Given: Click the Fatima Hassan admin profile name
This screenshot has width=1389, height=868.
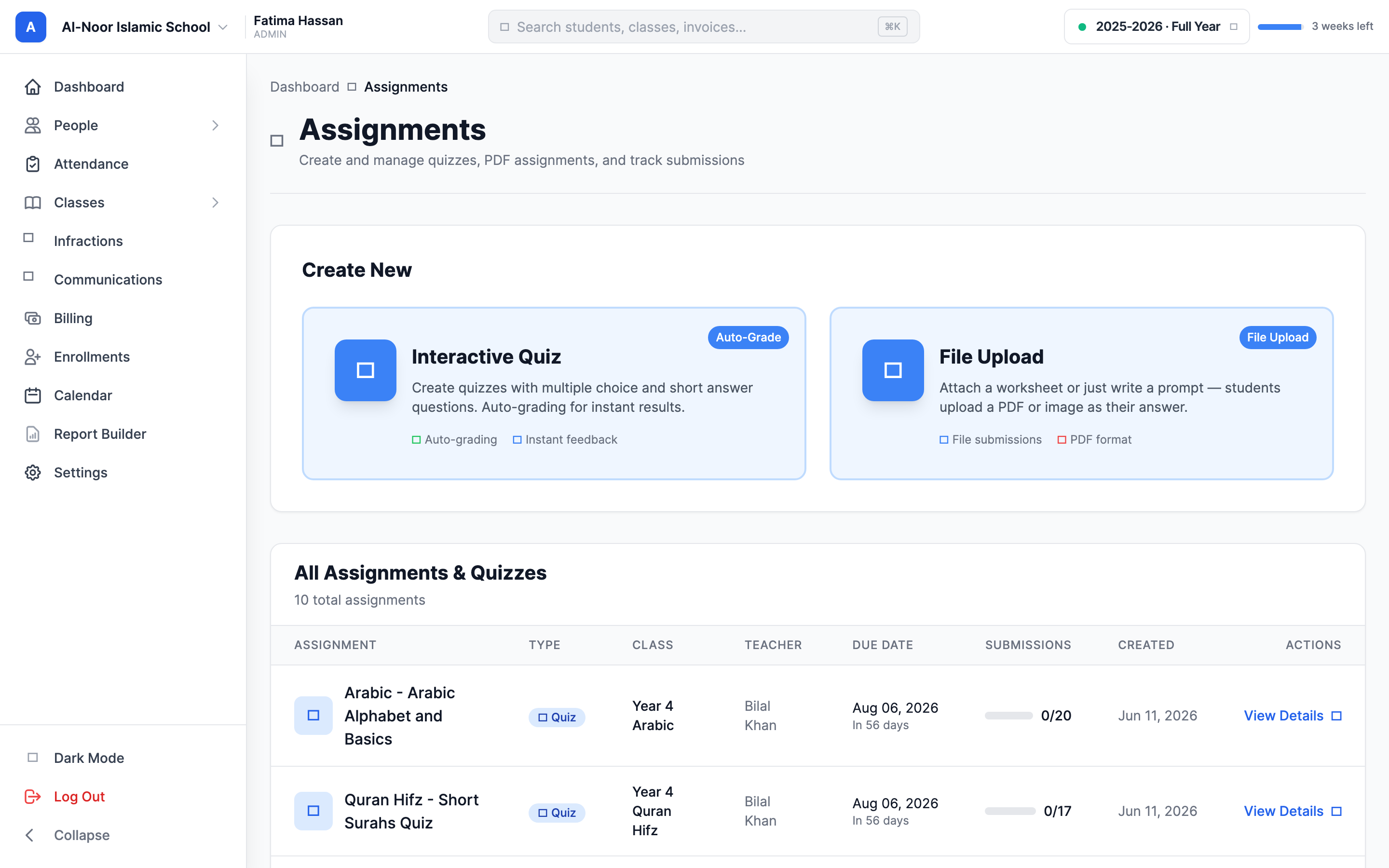Looking at the screenshot, I should (x=298, y=21).
